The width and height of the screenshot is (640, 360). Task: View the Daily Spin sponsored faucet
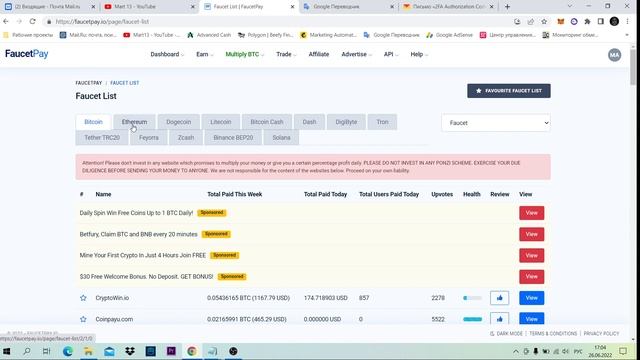coord(531,213)
